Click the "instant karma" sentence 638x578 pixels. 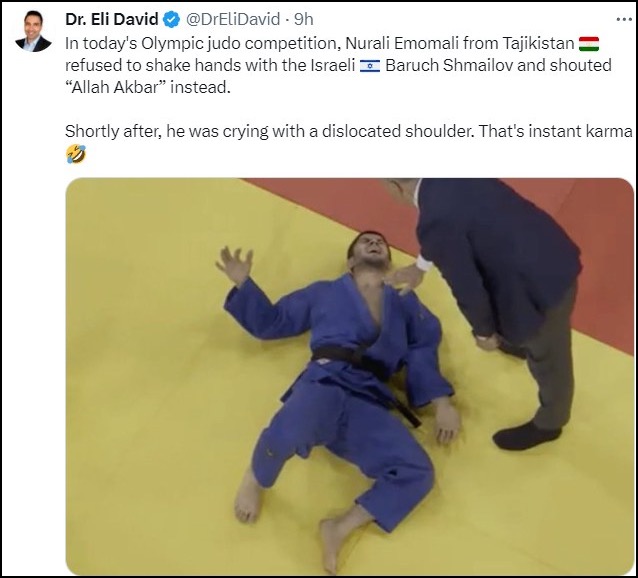click(x=555, y=131)
